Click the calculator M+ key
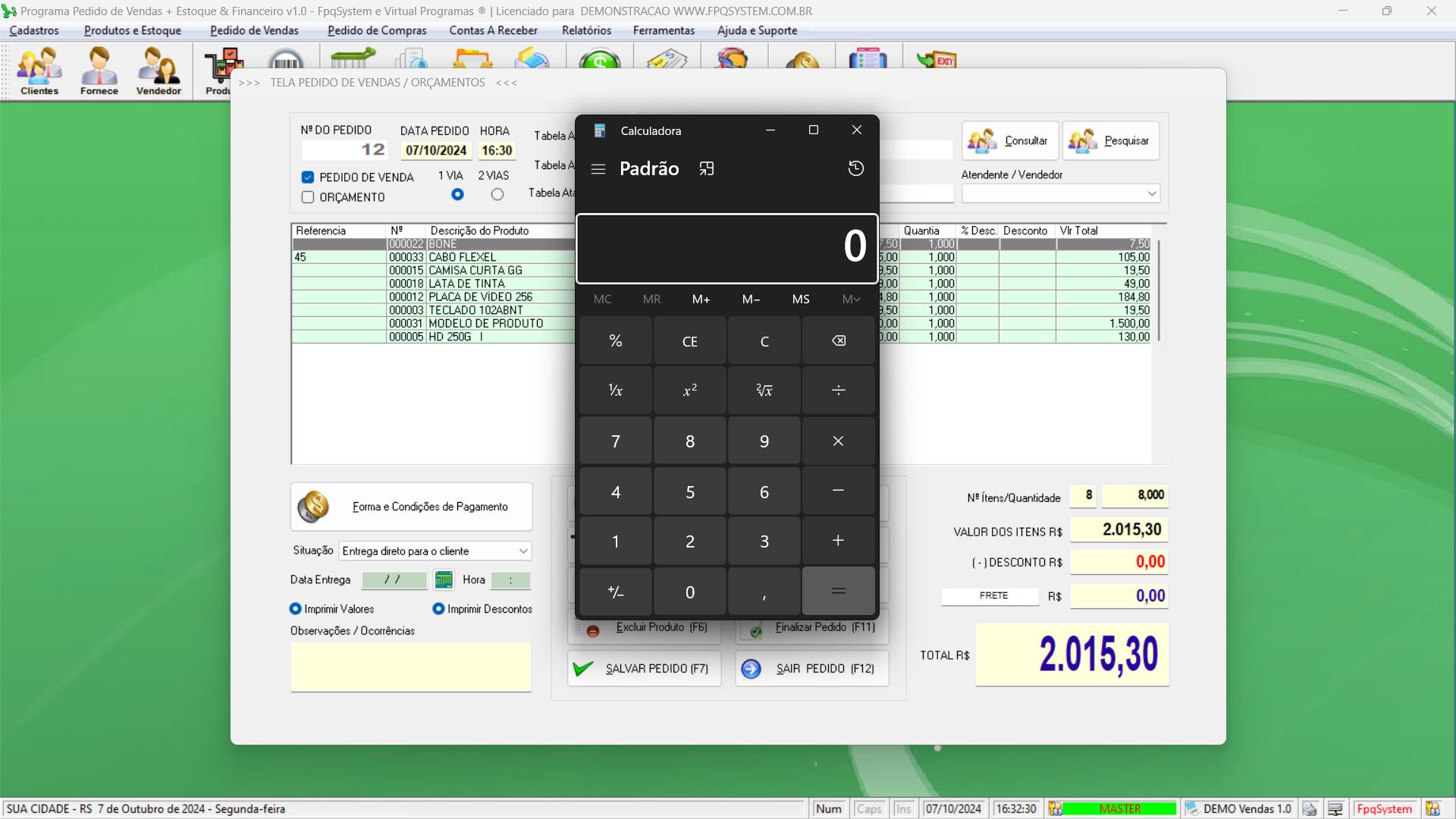Viewport: 1456px width, 819px height. [x=701, y=299]
